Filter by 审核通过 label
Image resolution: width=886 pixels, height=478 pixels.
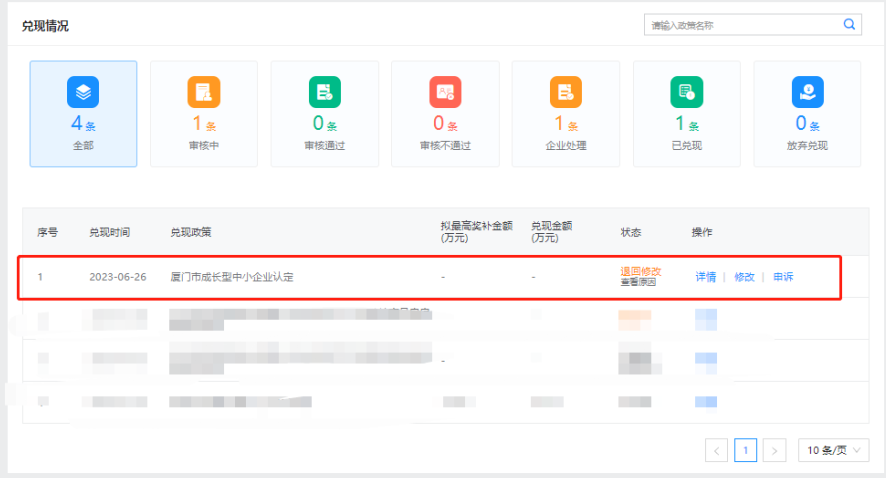coord(325,146)
